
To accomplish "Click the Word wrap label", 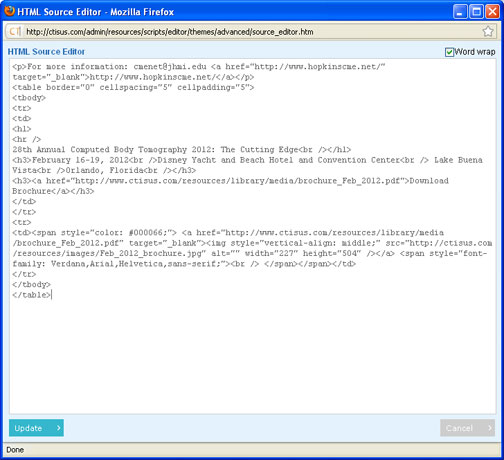I will click(475, 52).
